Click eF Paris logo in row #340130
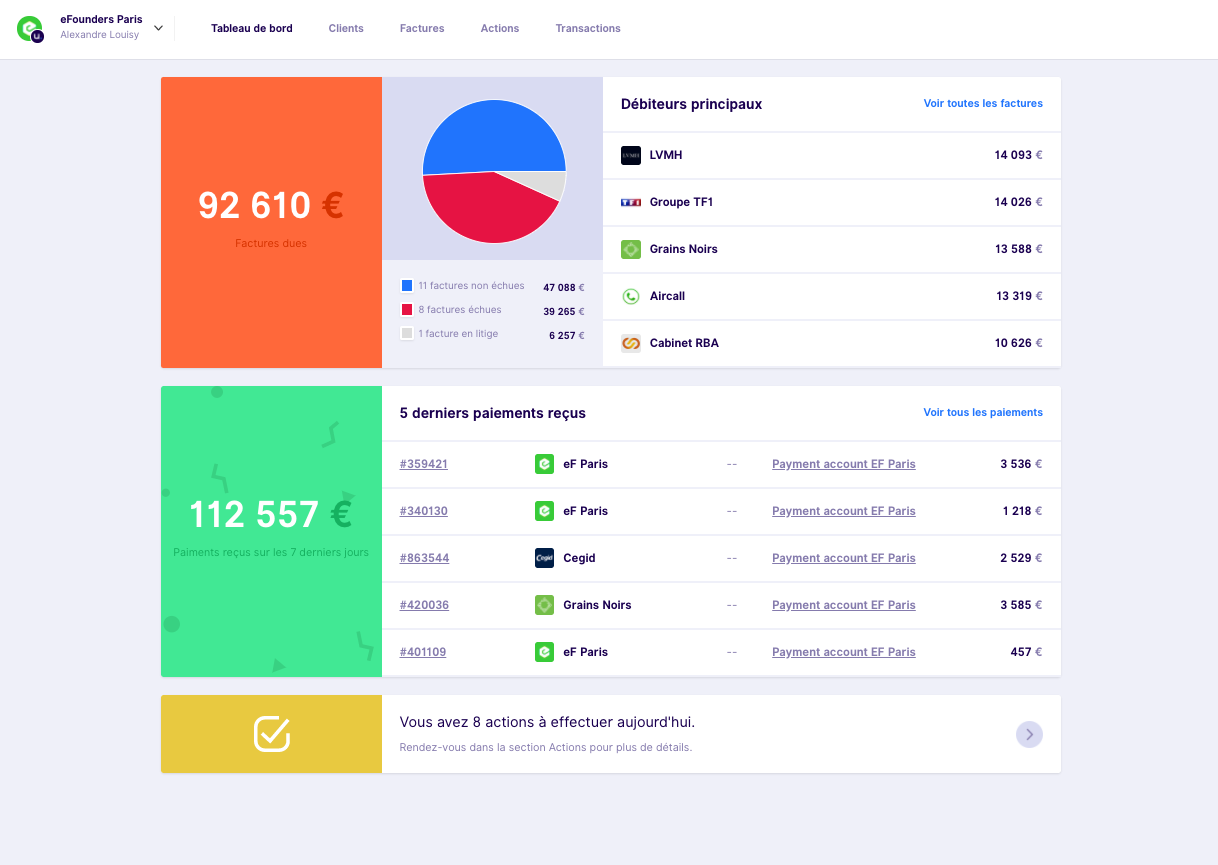 (x=544, y=511)
